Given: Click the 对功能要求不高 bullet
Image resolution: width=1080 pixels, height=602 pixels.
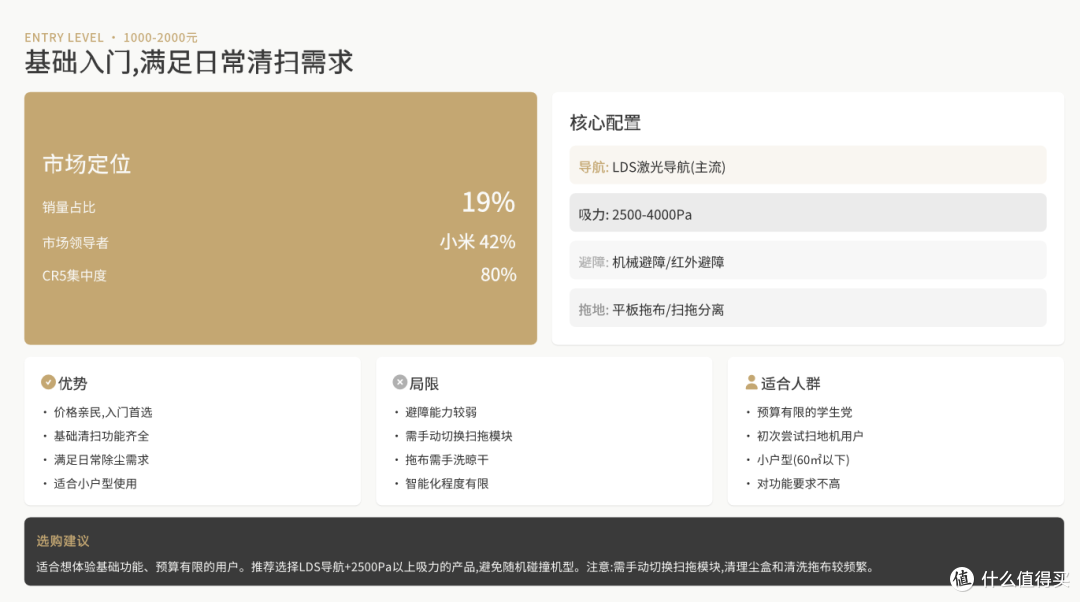Looking at the screenshot, I should (x=798, y=484).
